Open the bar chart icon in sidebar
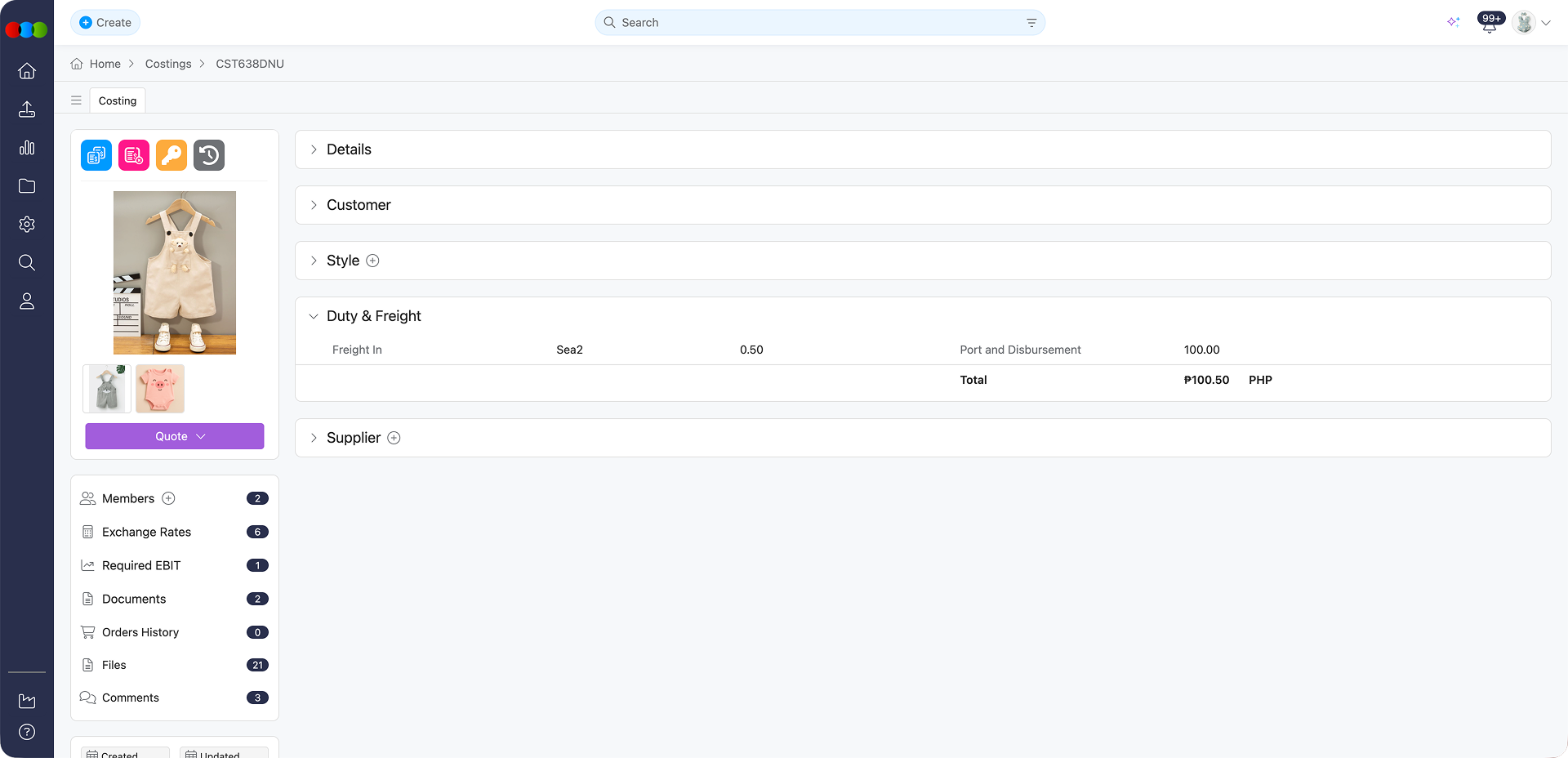 (x=27, y=148)
